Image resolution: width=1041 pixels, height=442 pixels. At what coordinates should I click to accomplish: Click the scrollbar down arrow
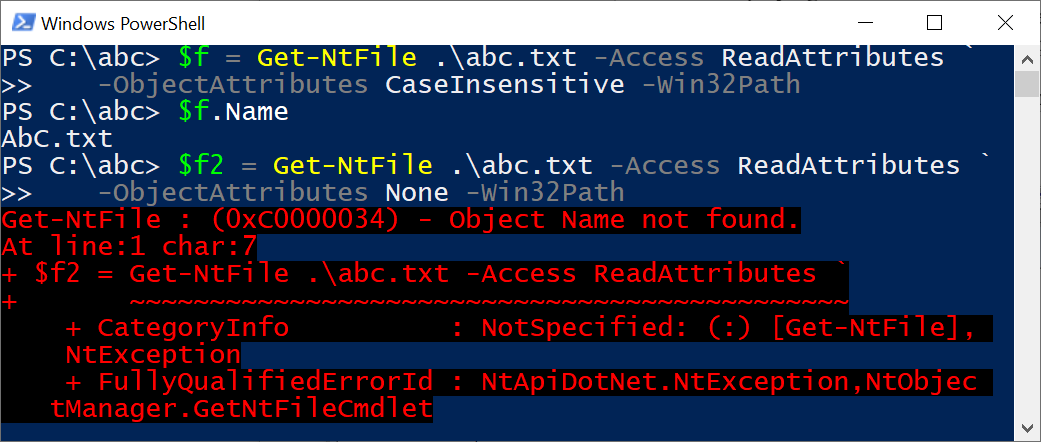click(x=1027, y=427)
